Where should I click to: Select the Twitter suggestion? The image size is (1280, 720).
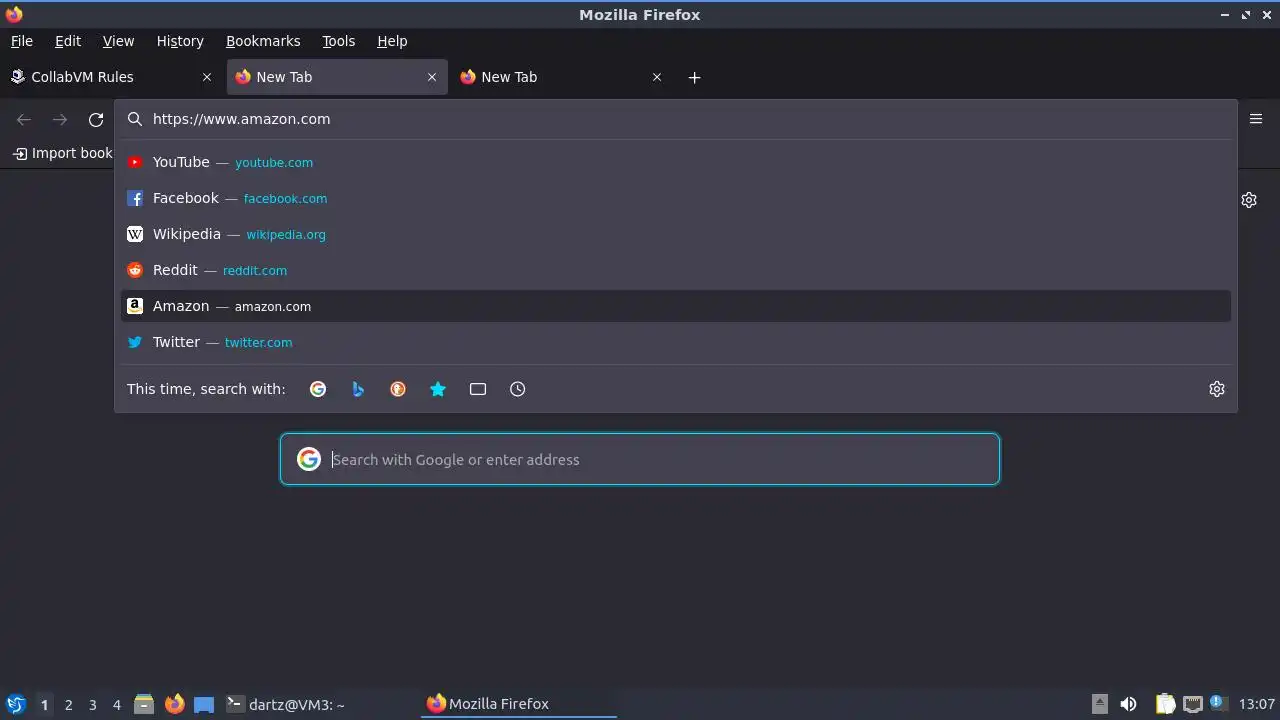point(676,342)
